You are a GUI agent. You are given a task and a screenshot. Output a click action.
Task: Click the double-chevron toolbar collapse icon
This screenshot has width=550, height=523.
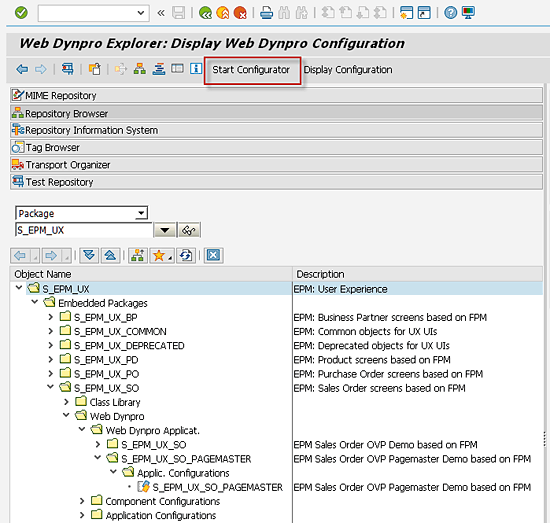[x=161, y=13]
